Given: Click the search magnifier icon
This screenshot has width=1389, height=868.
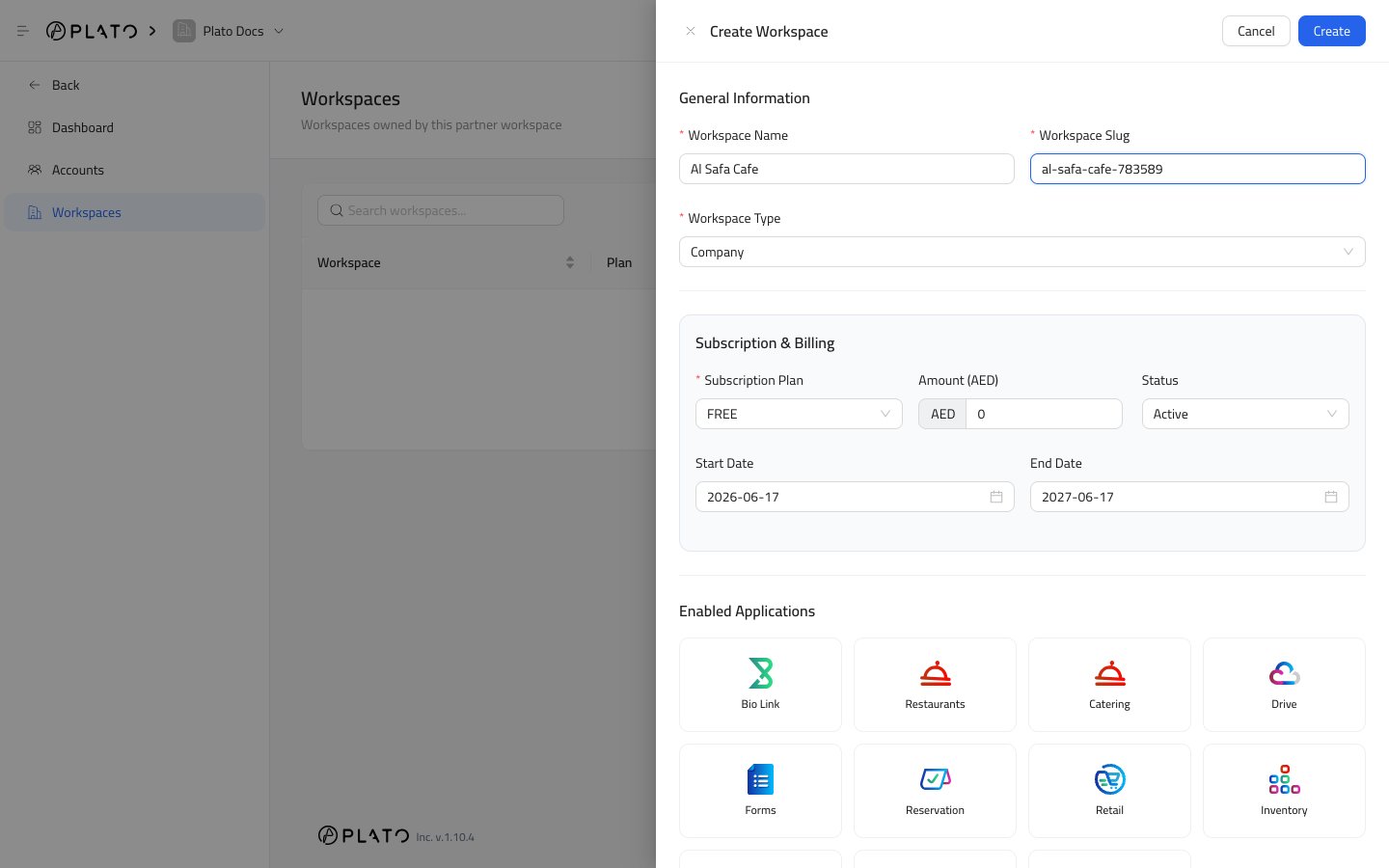Looking at the screenshot, I should click(337, 210).
